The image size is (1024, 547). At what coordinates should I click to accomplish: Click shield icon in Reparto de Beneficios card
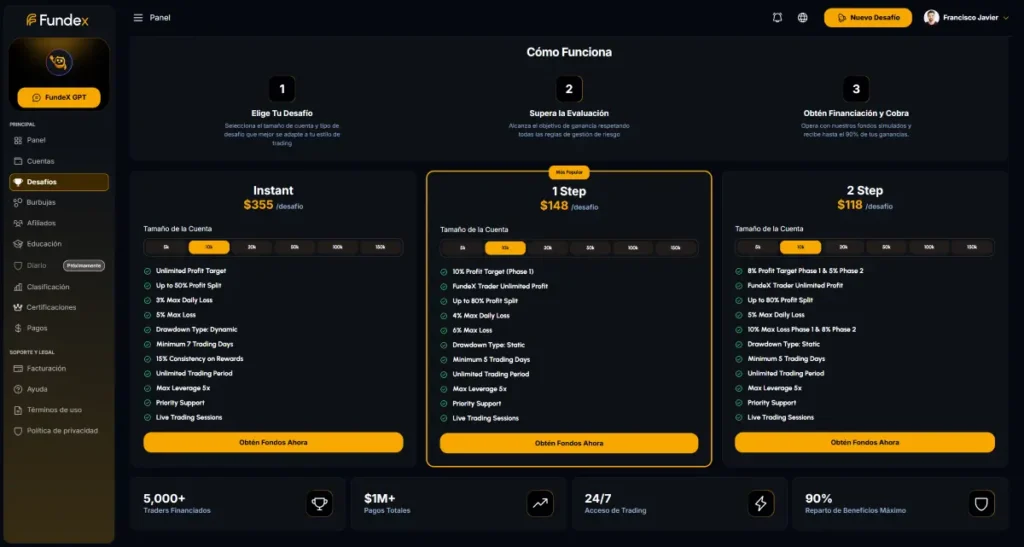981,503
